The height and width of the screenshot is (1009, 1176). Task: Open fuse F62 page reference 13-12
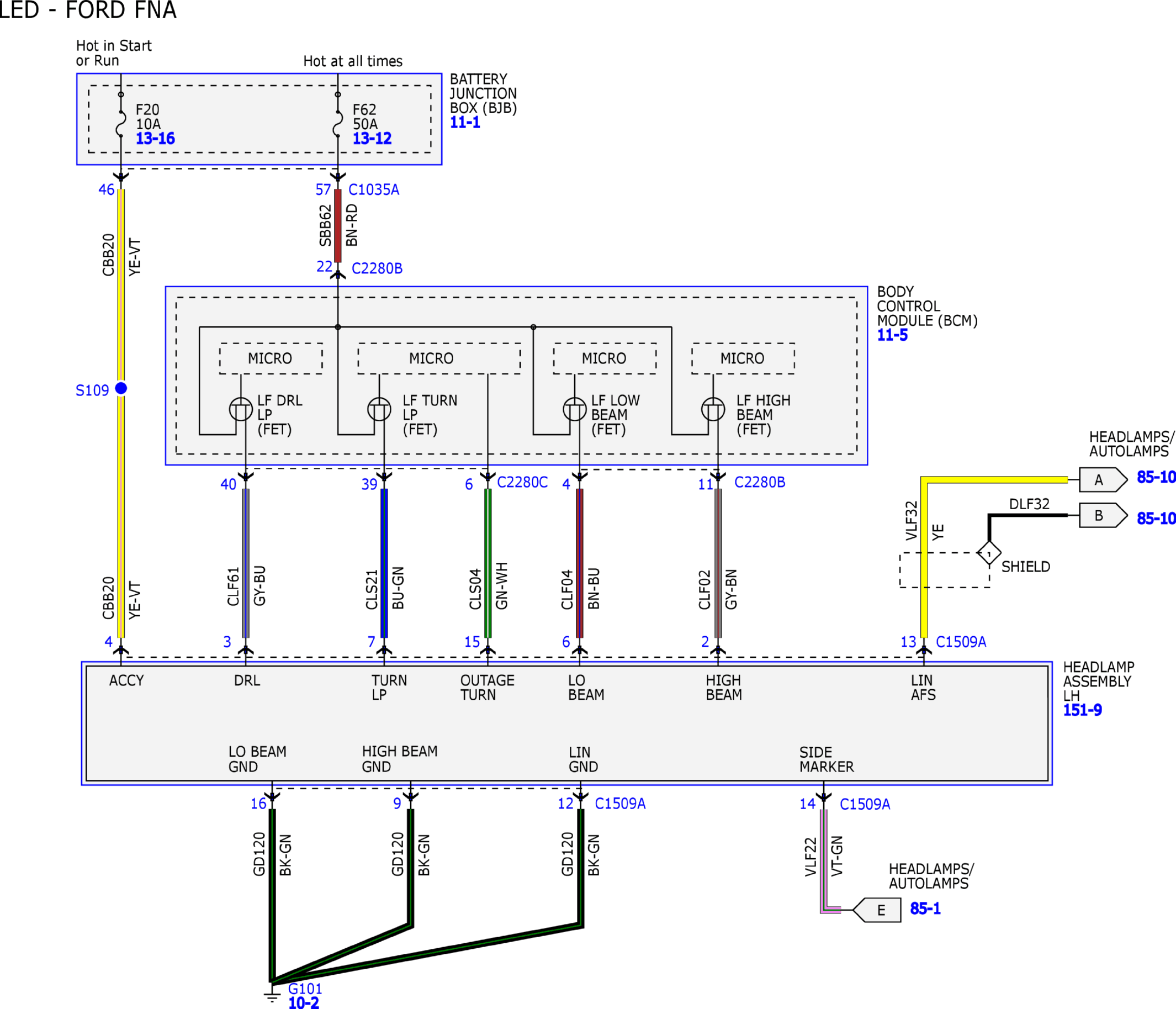(372, 139)
